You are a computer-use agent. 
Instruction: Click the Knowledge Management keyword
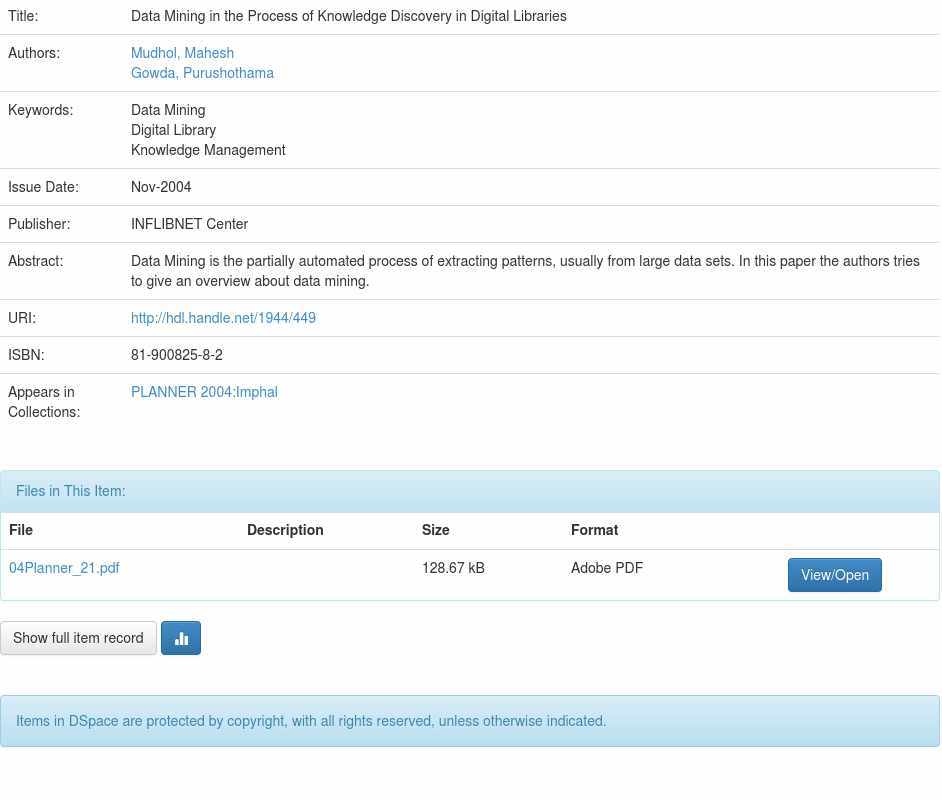pyautogui.click(x=208, y=150)
